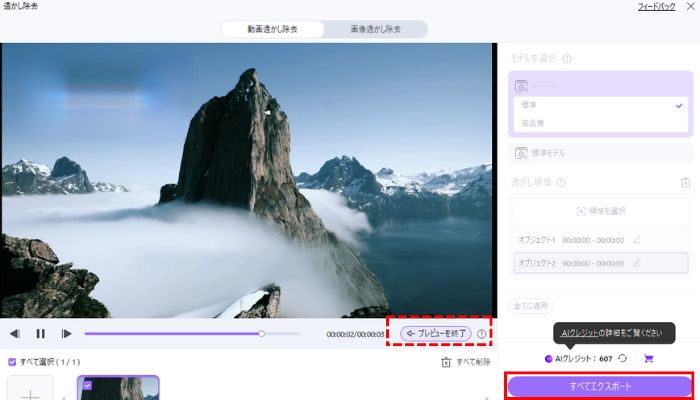700x400 pixels.
Task: Switch to the 画像透かし除去 tab
Action: tap(375, 29)
